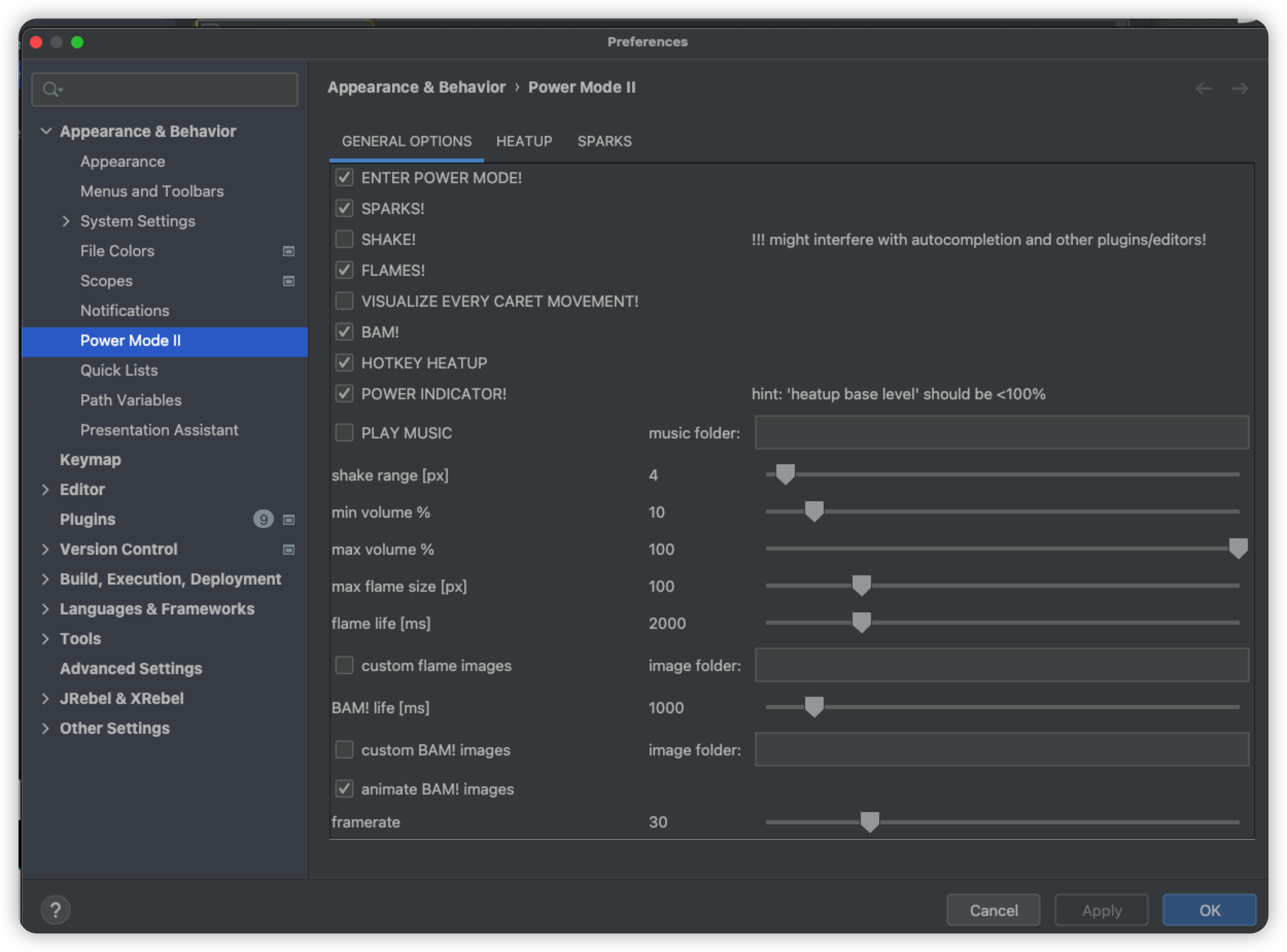The image size is (1287, 952).
Task: Click project-level icon beside Plugins
Action: [289, 520]
